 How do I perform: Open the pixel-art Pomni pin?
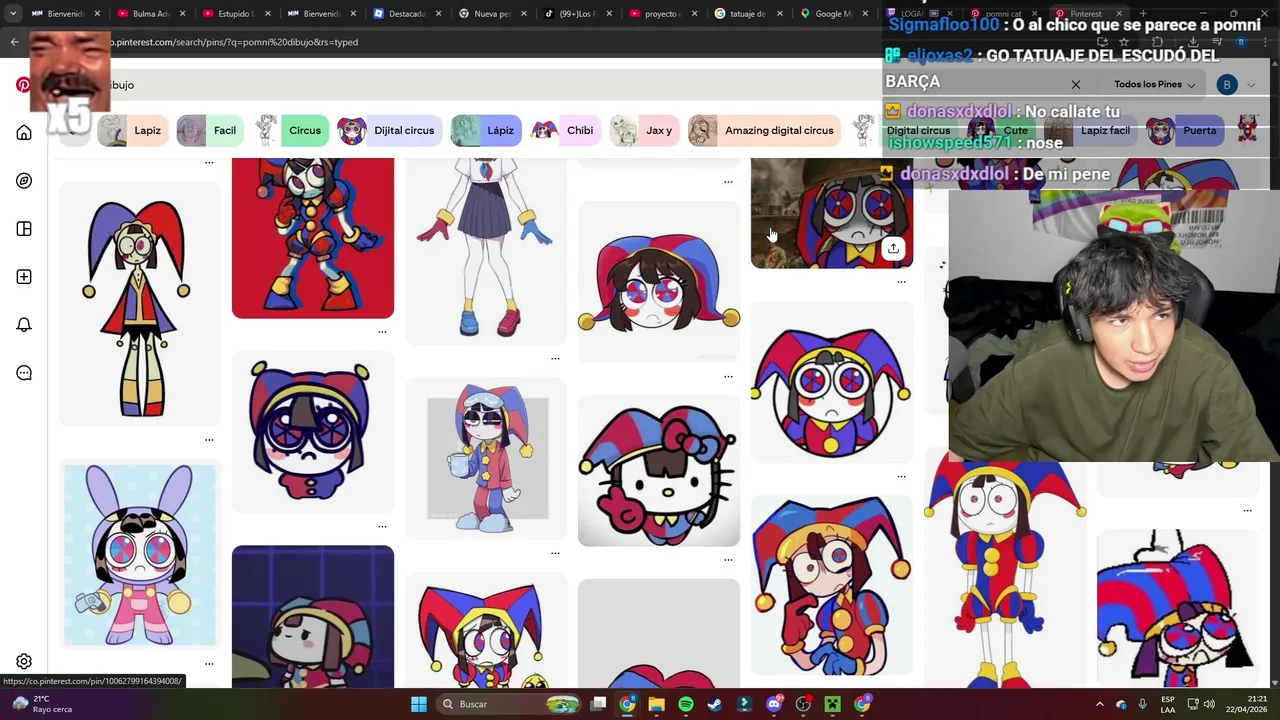coord(1178,607)
